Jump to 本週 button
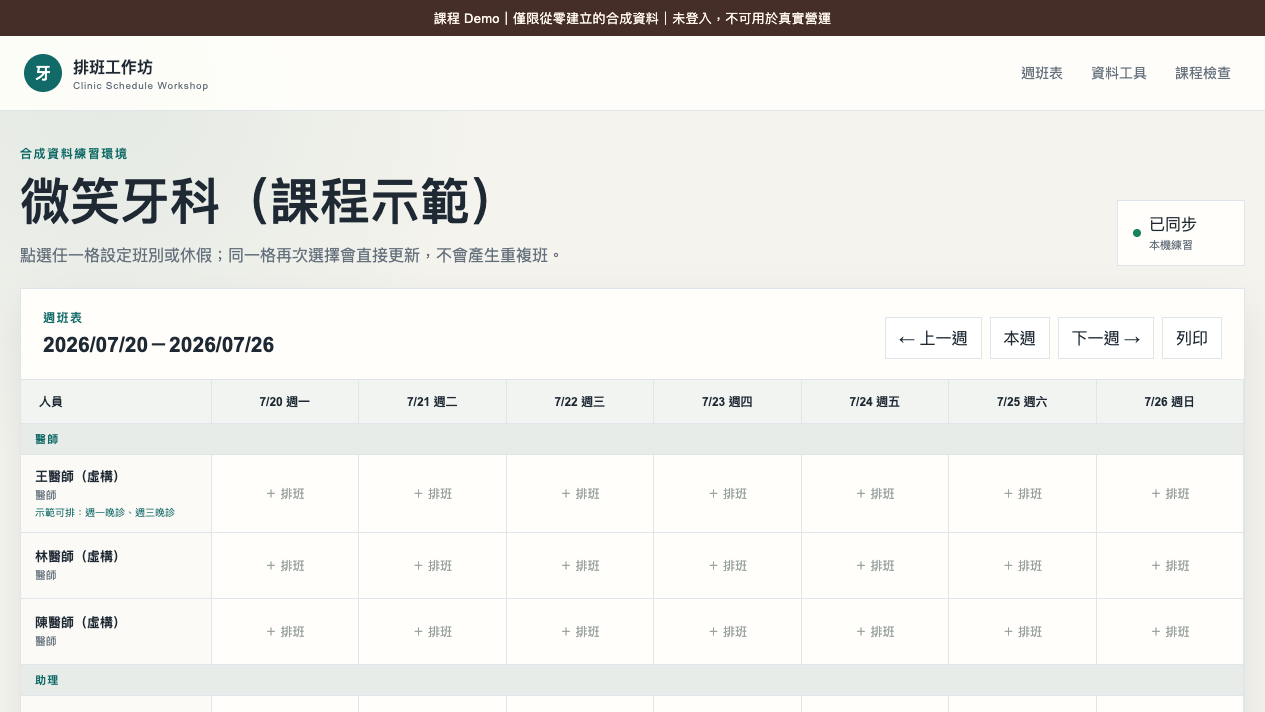The height and width of the screenshot is (712, 1265). pyautogui.click(x=1020, y=338)
